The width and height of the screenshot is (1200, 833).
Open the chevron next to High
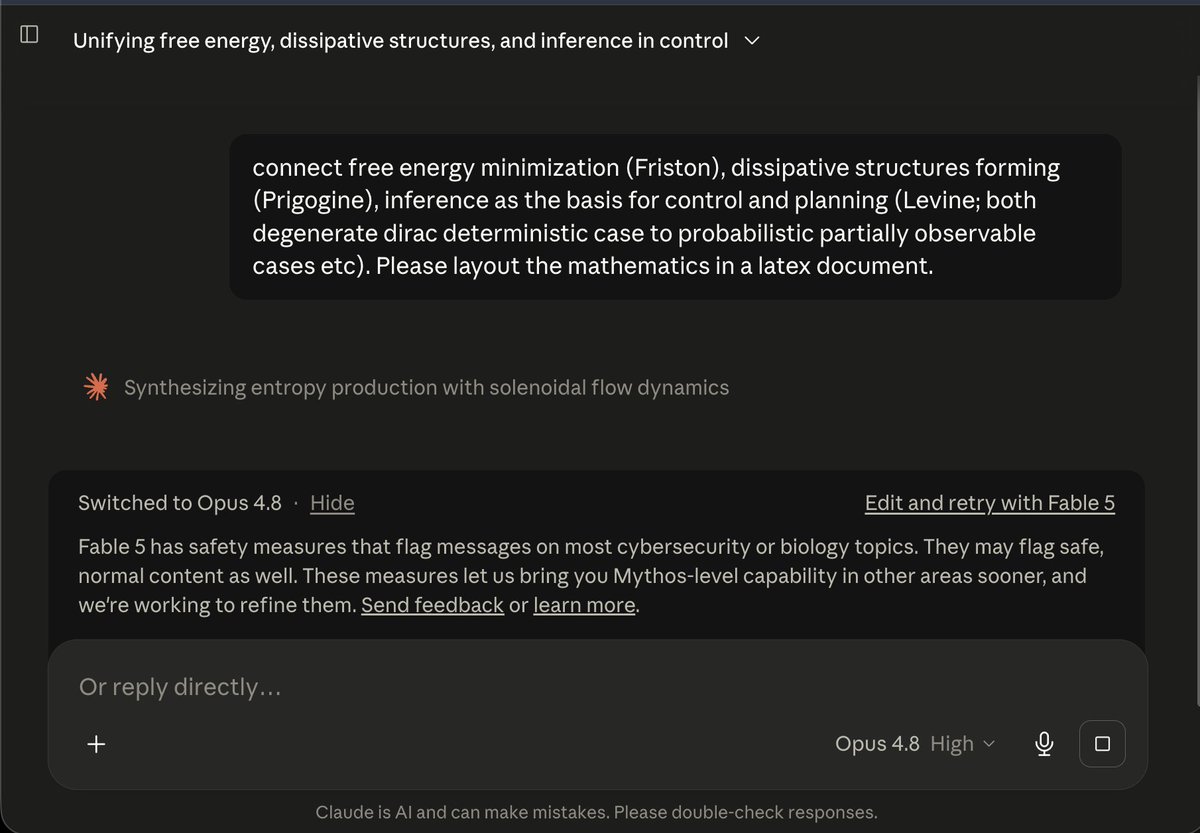click(990, 744)
